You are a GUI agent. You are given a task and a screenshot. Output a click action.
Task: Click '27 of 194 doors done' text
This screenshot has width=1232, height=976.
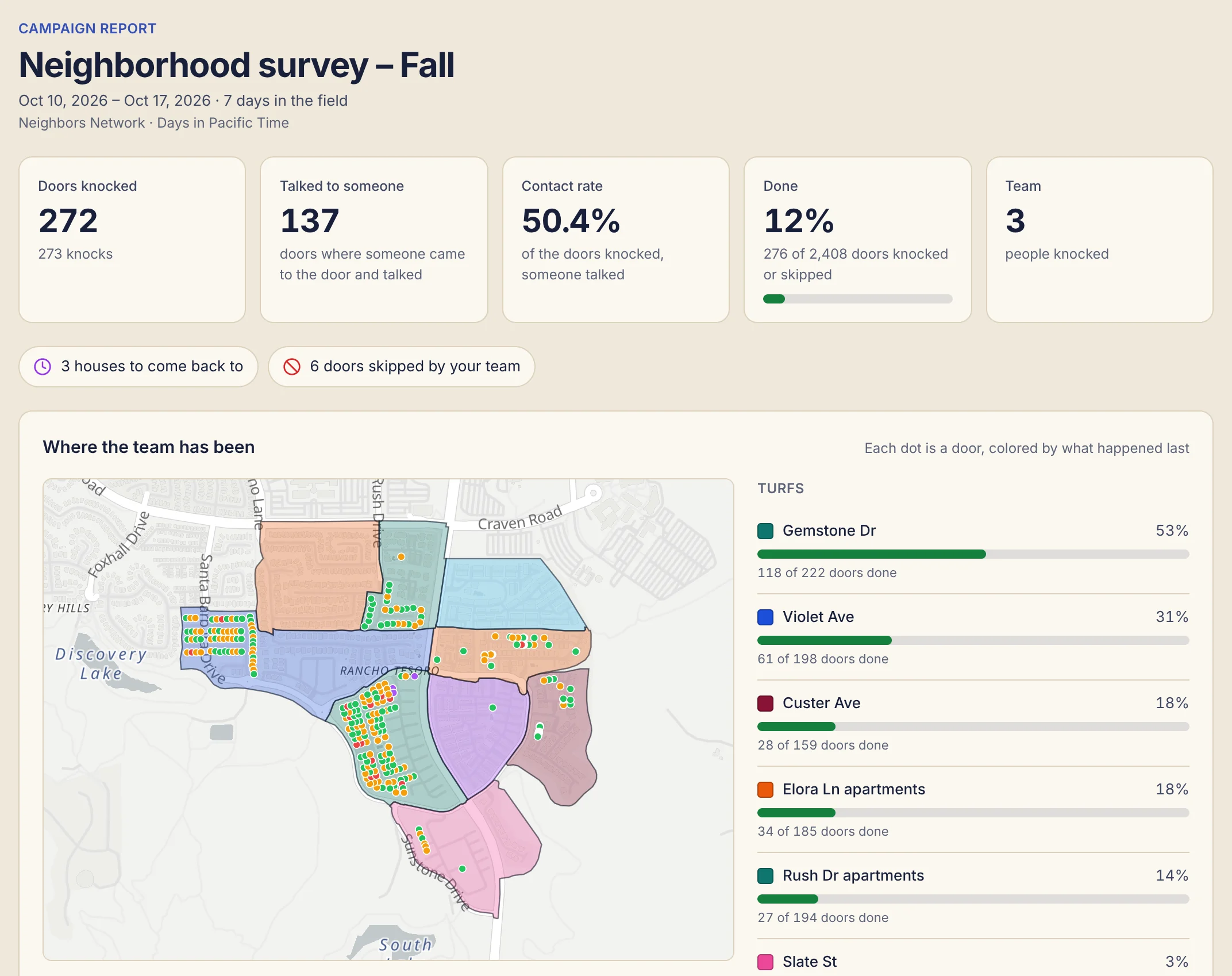823,917
